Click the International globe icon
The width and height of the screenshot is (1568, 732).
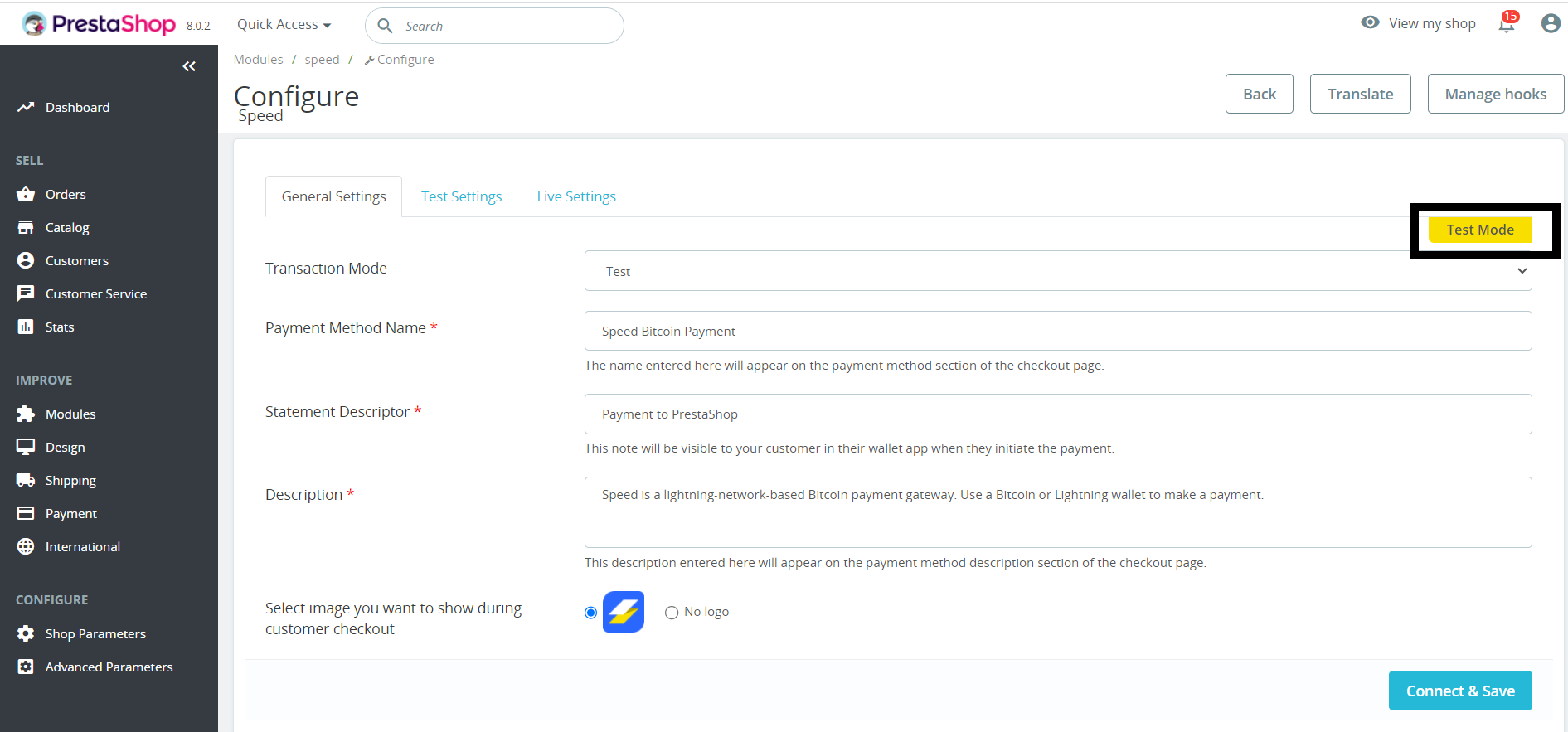(x=26, y=546)
